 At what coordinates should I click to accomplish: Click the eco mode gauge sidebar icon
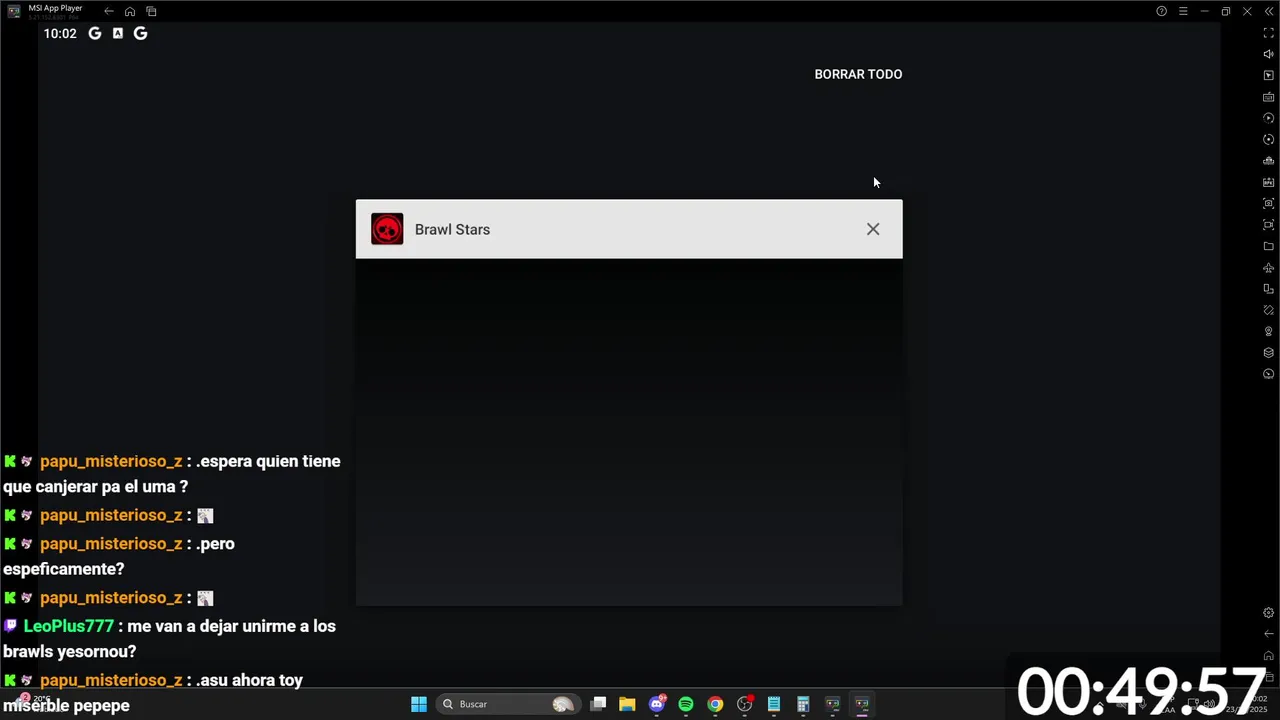point(1269,374)
